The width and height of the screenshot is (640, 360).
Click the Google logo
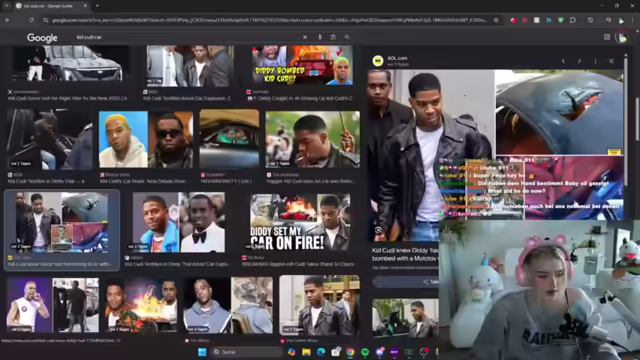click(x=42, y=38)
